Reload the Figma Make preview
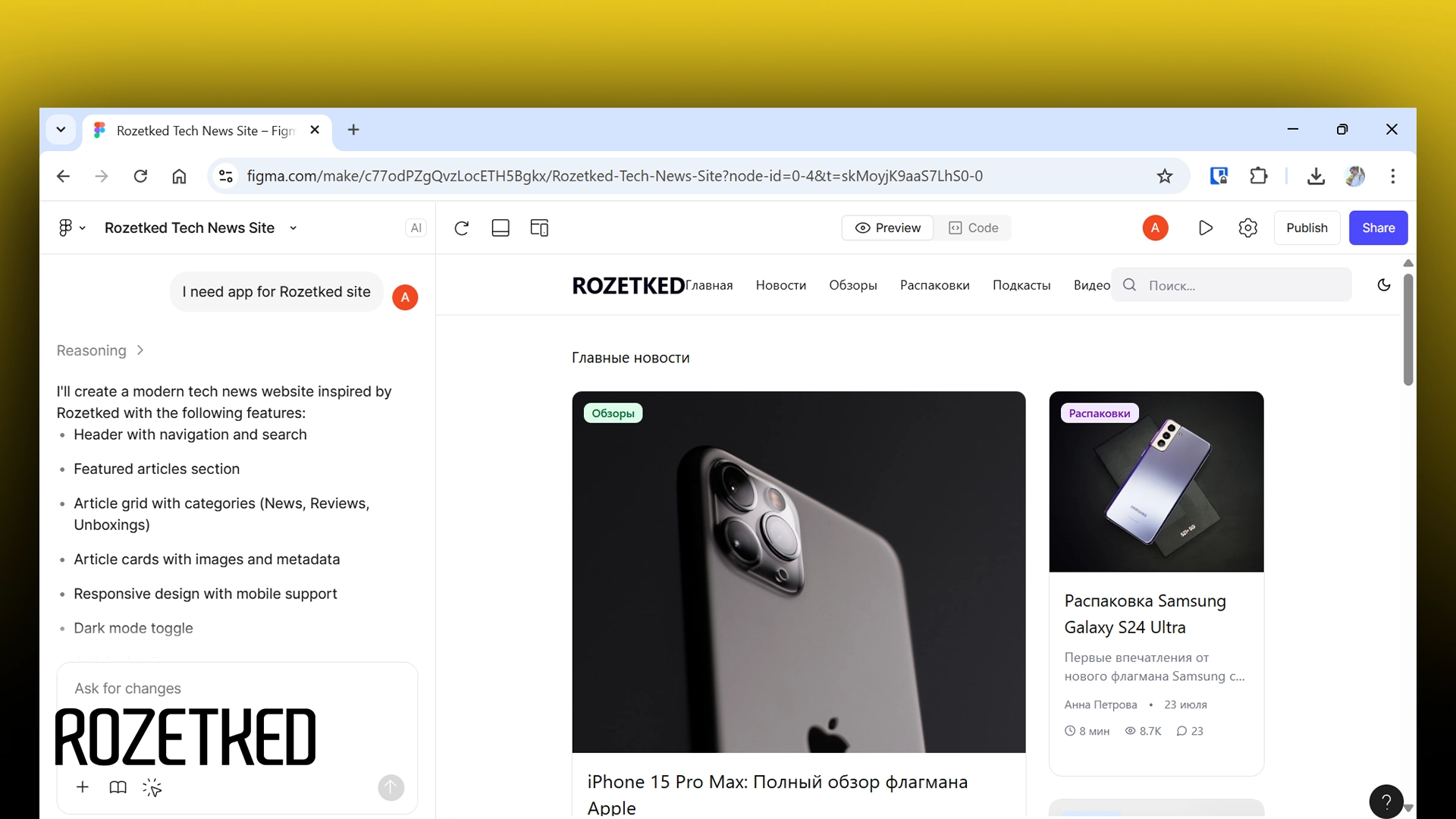The width and height of the screenshot is (1456, 819). click(x=461, y=227)
